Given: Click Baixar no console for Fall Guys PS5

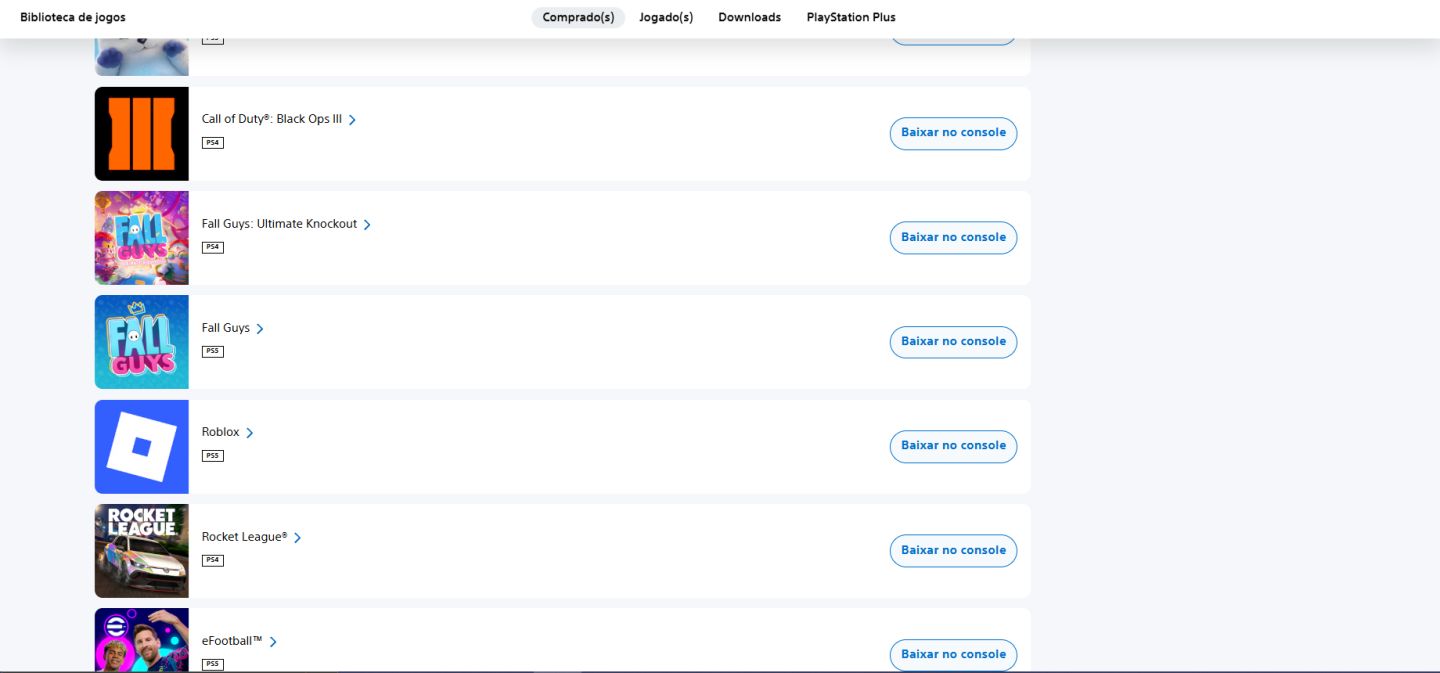Looking at the screenshot, I should (x=953, y=342).
